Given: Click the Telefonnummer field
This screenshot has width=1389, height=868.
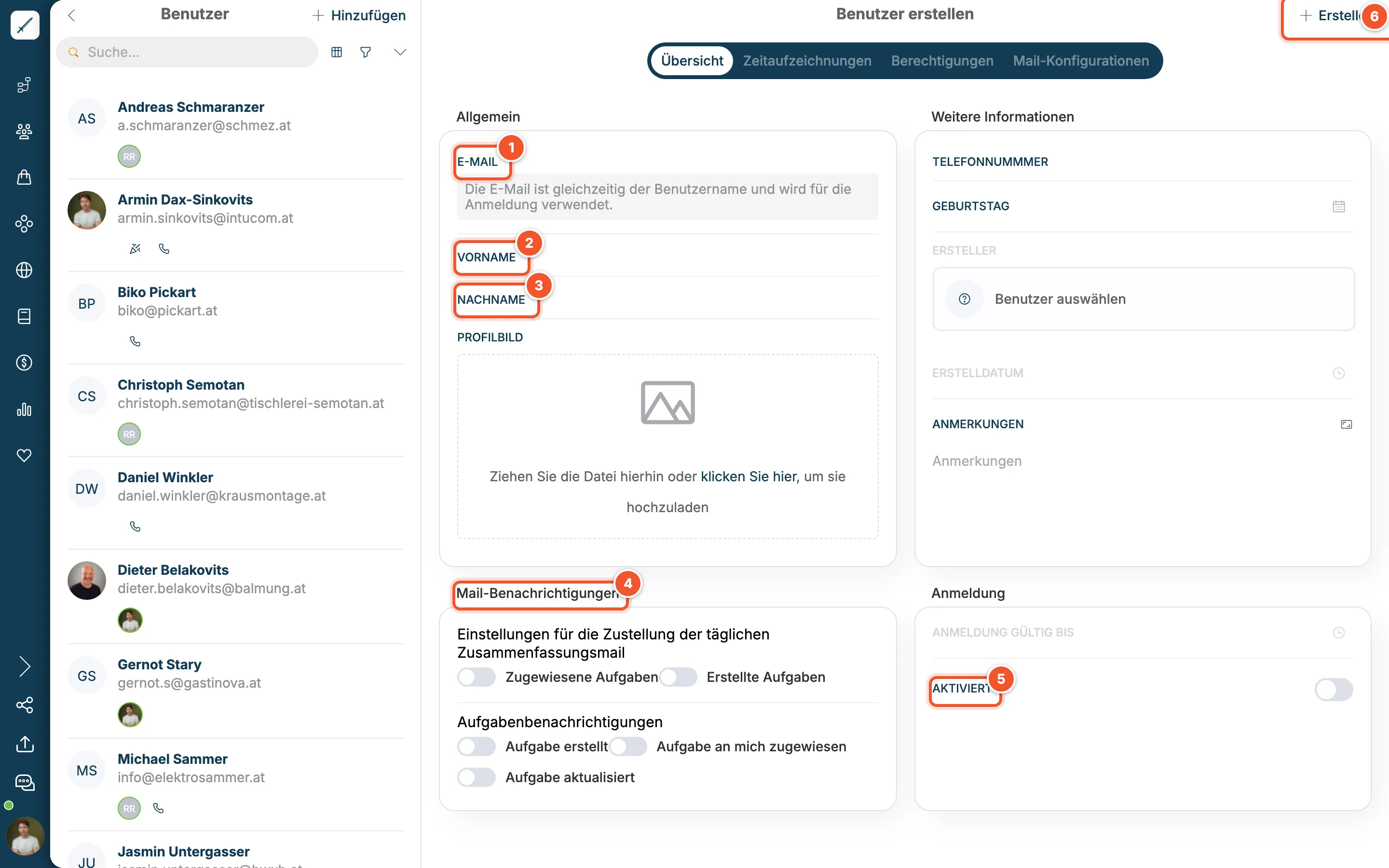Looking at the screenshot, I should 1142,162.
